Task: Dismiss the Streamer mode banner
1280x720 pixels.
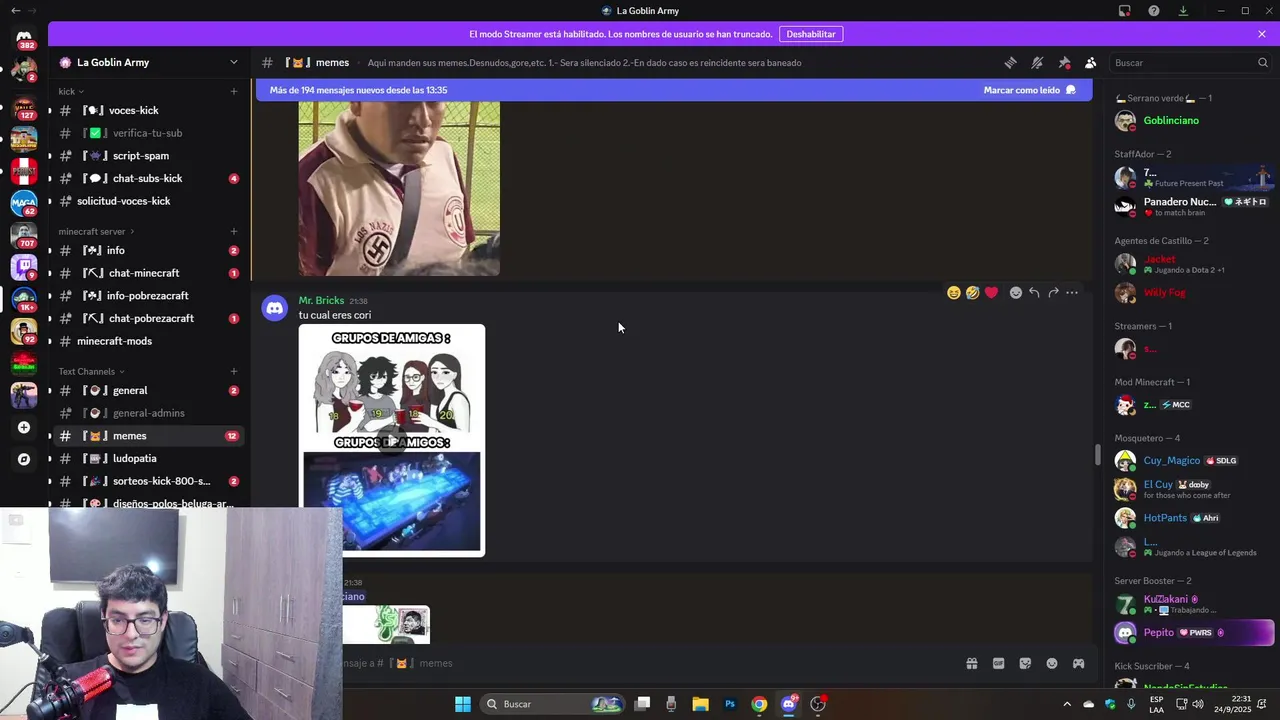Action: click(1262, 34)
